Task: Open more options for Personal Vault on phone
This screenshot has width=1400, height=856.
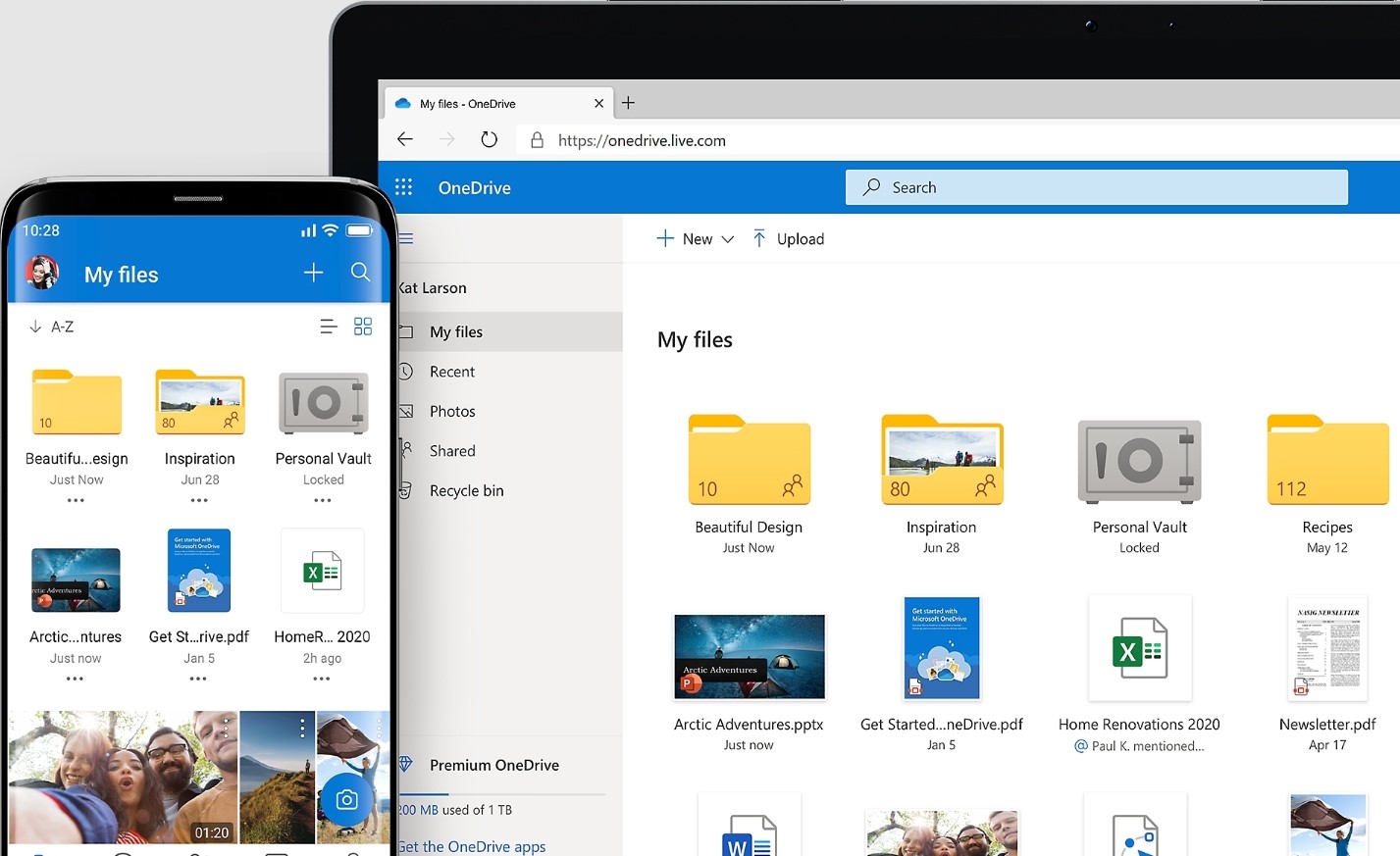Action: pos(323,500)
